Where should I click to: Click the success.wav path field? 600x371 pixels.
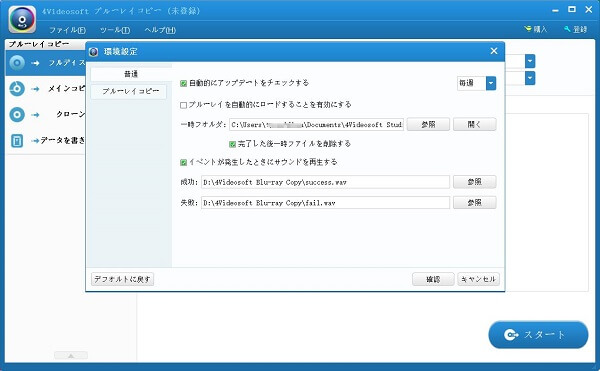pyautogui.click(x=325, y=182)
